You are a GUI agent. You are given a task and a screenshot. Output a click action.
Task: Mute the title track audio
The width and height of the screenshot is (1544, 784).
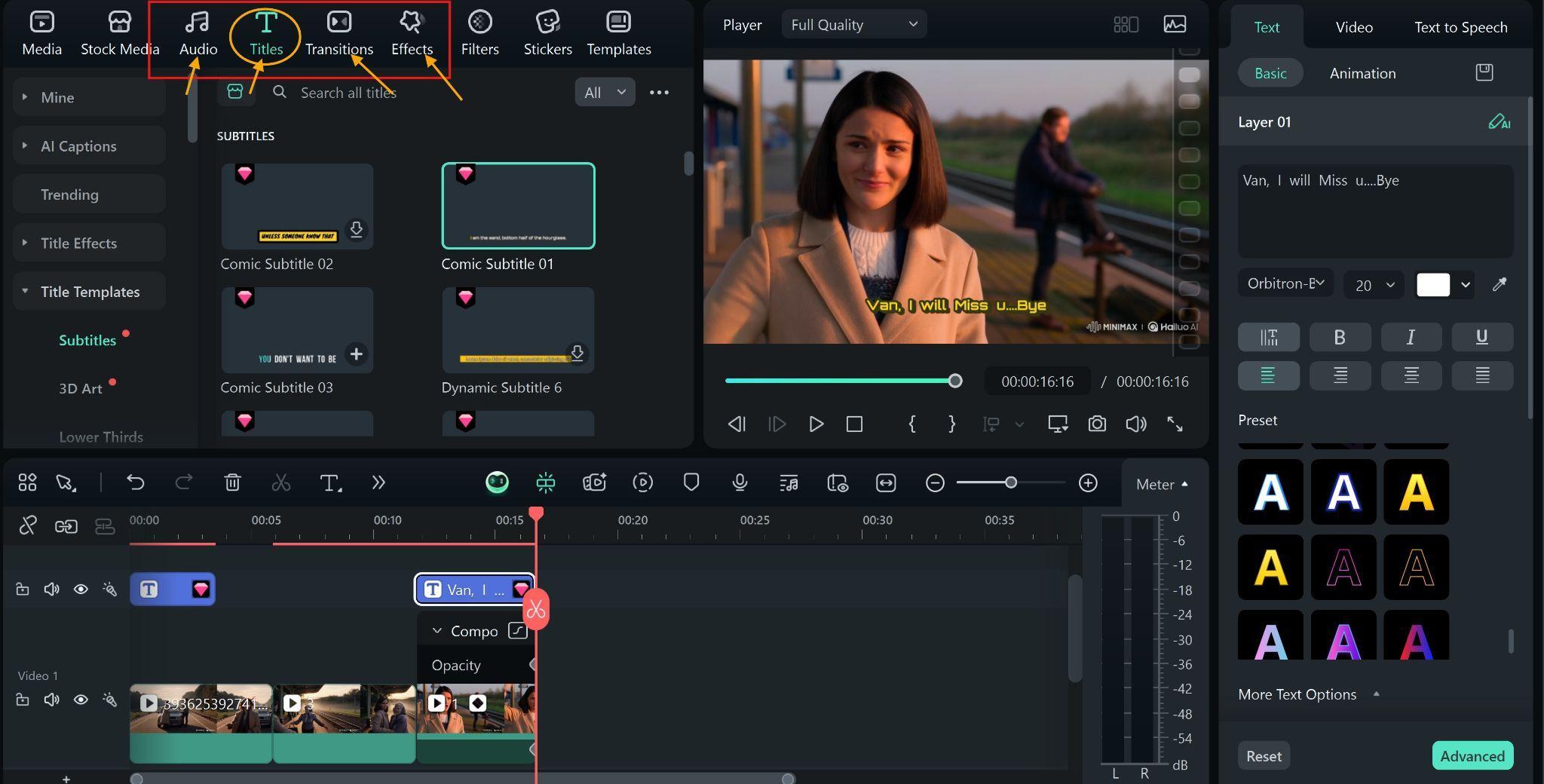point(51,589)
